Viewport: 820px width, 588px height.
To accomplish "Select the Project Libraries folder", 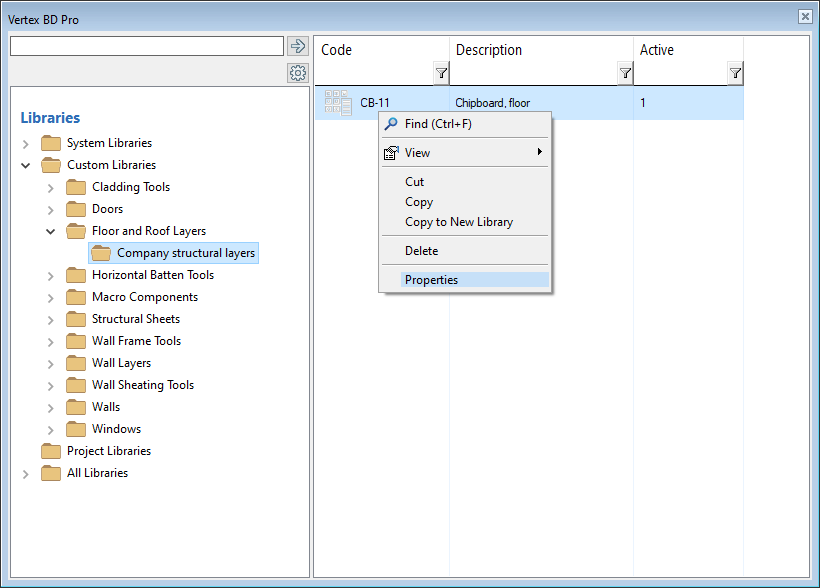I will tap(108, 451).
